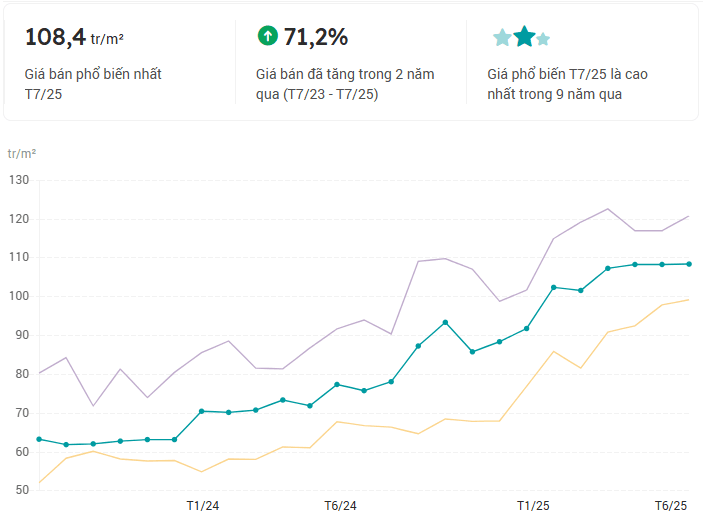Click the small right star icon
Screen dimensions: 703x516
[543, 39]
